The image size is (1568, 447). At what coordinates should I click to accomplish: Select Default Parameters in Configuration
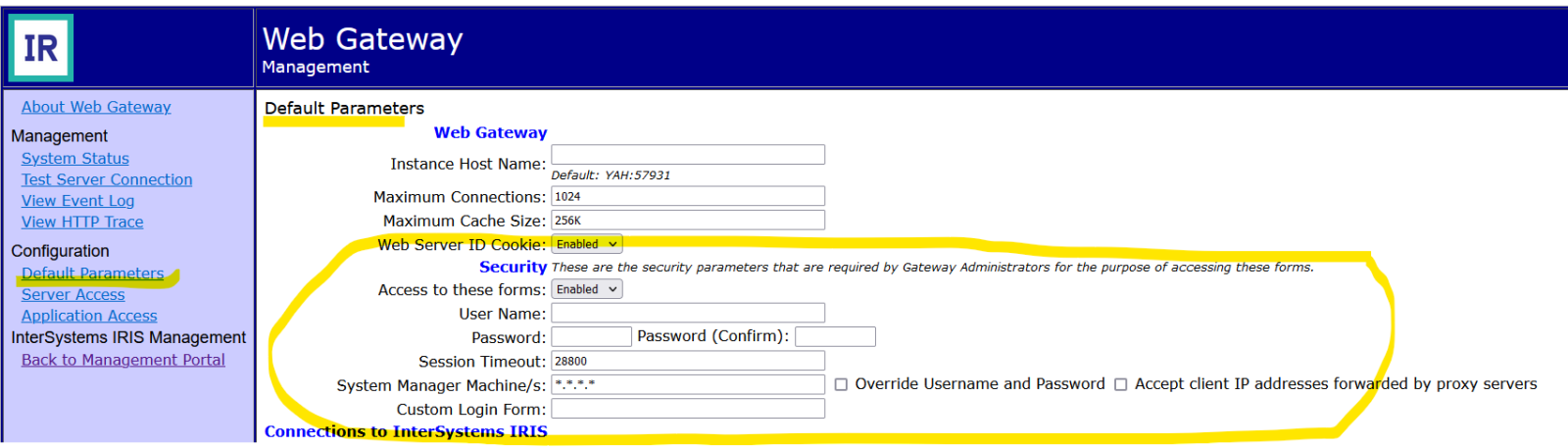pyautogui.click(x=93, y=273)
